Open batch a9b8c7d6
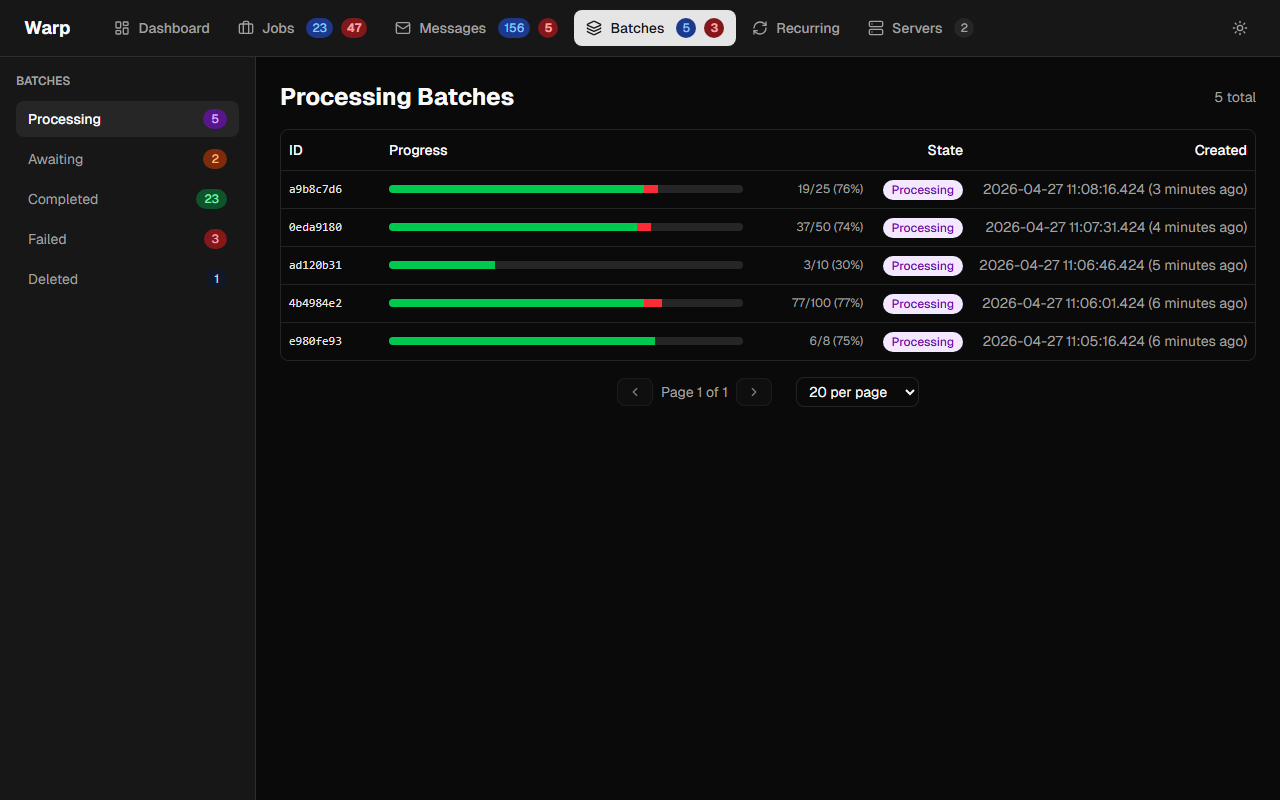Screen dimensions: 1280x800 point(316,189)
